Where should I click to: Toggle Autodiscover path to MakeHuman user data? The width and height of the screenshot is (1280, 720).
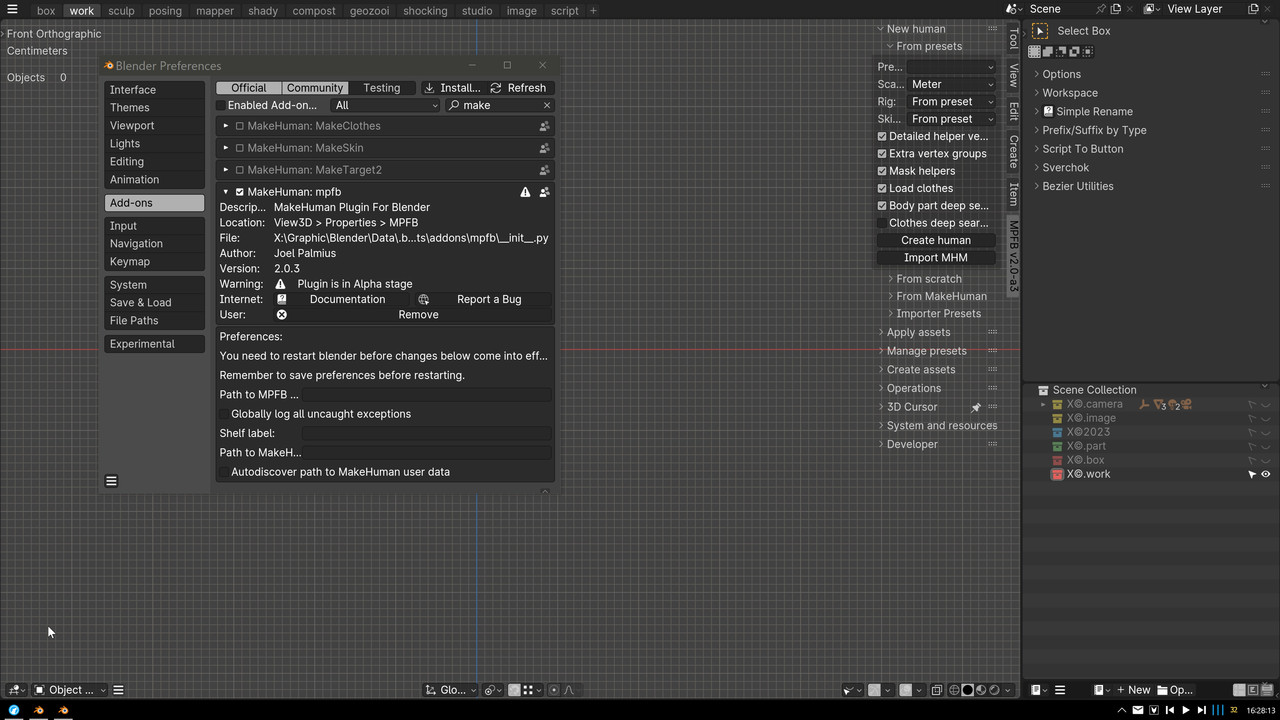click(x=224, y=472)
